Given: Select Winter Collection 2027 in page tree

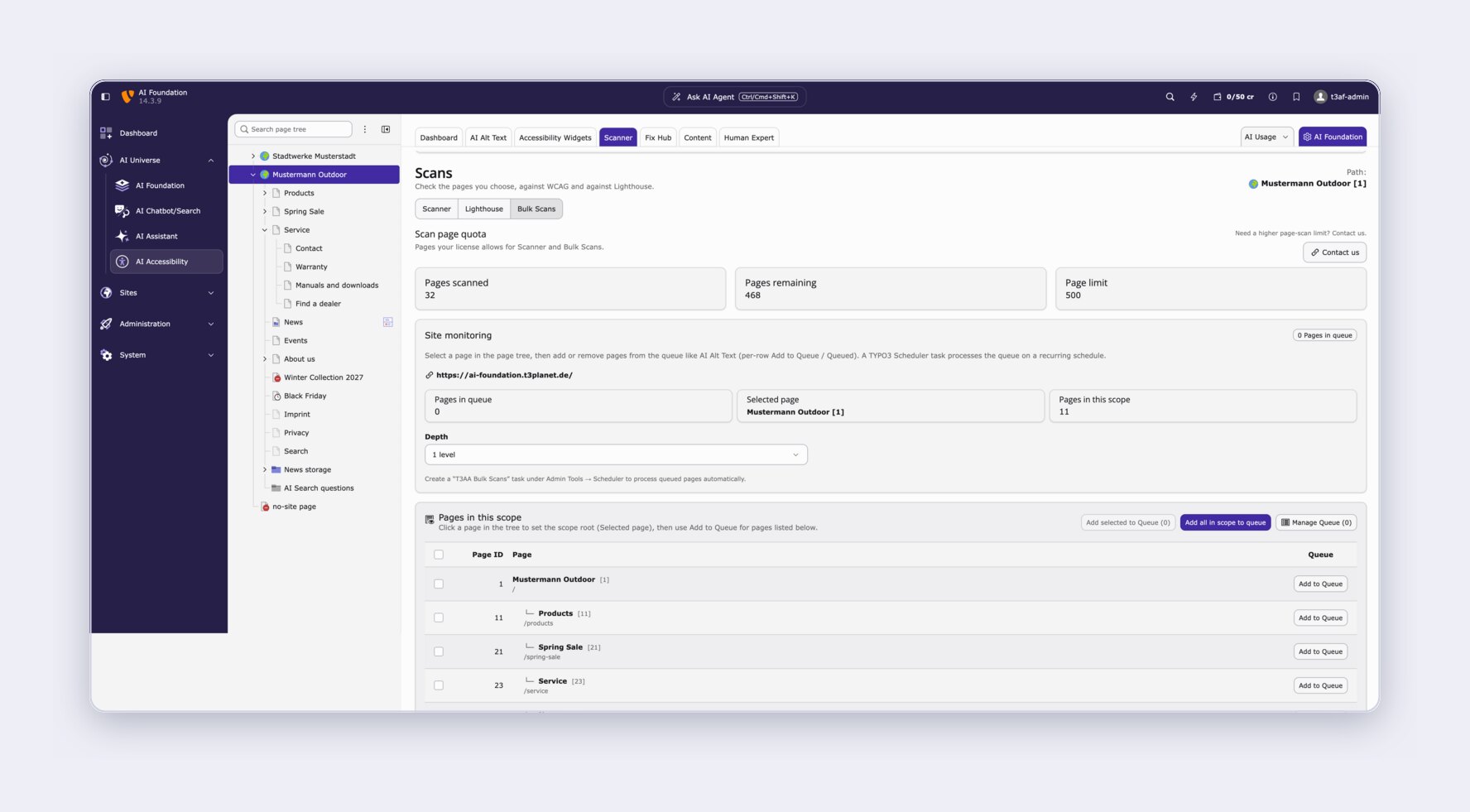Looking at the screenshot, I should click(324, 377).
